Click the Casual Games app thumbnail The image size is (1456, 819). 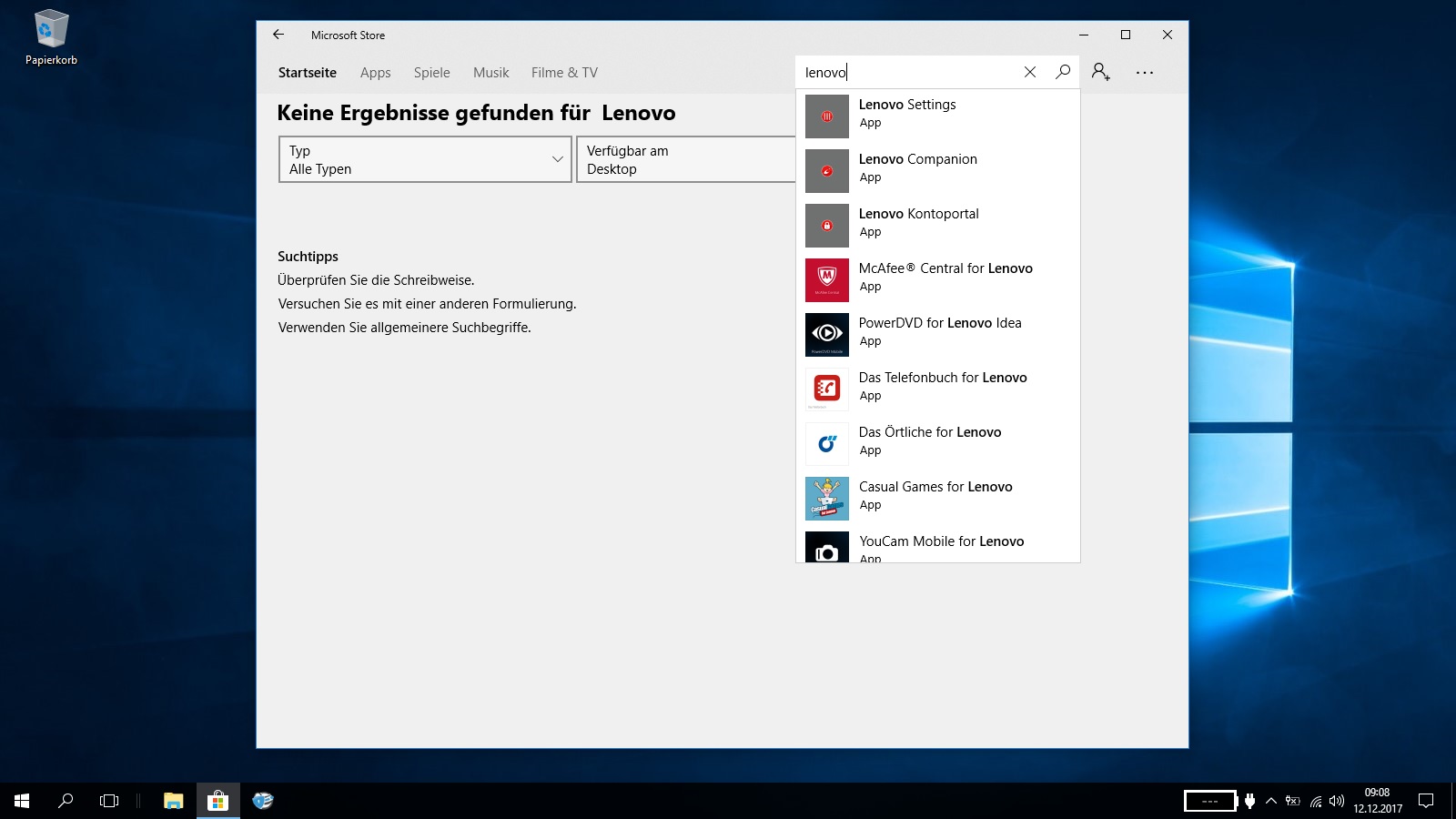tap(827, 499)
